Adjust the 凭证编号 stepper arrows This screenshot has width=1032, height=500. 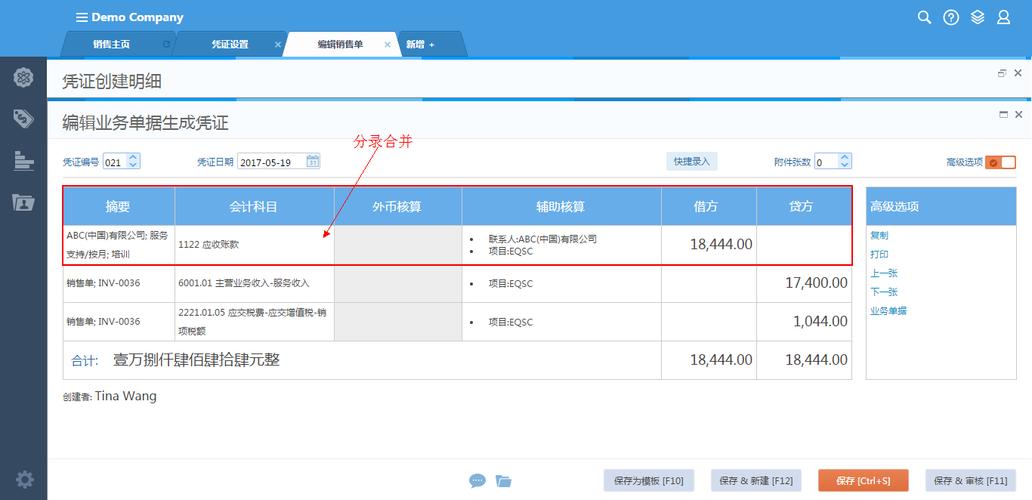(133, 161)
